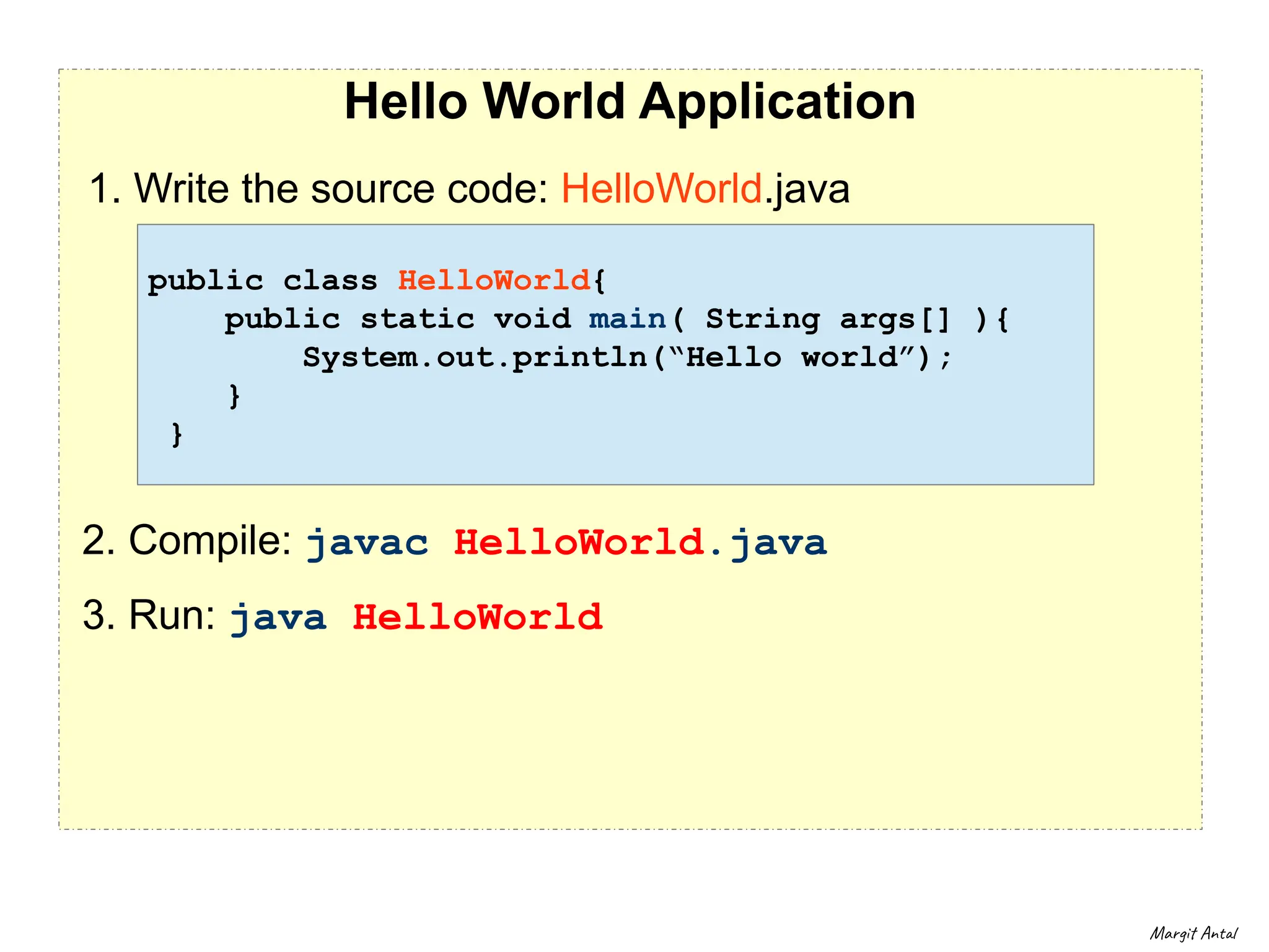Click 'String args[]' in the code
1269x952 pixels.
point(828,319)
